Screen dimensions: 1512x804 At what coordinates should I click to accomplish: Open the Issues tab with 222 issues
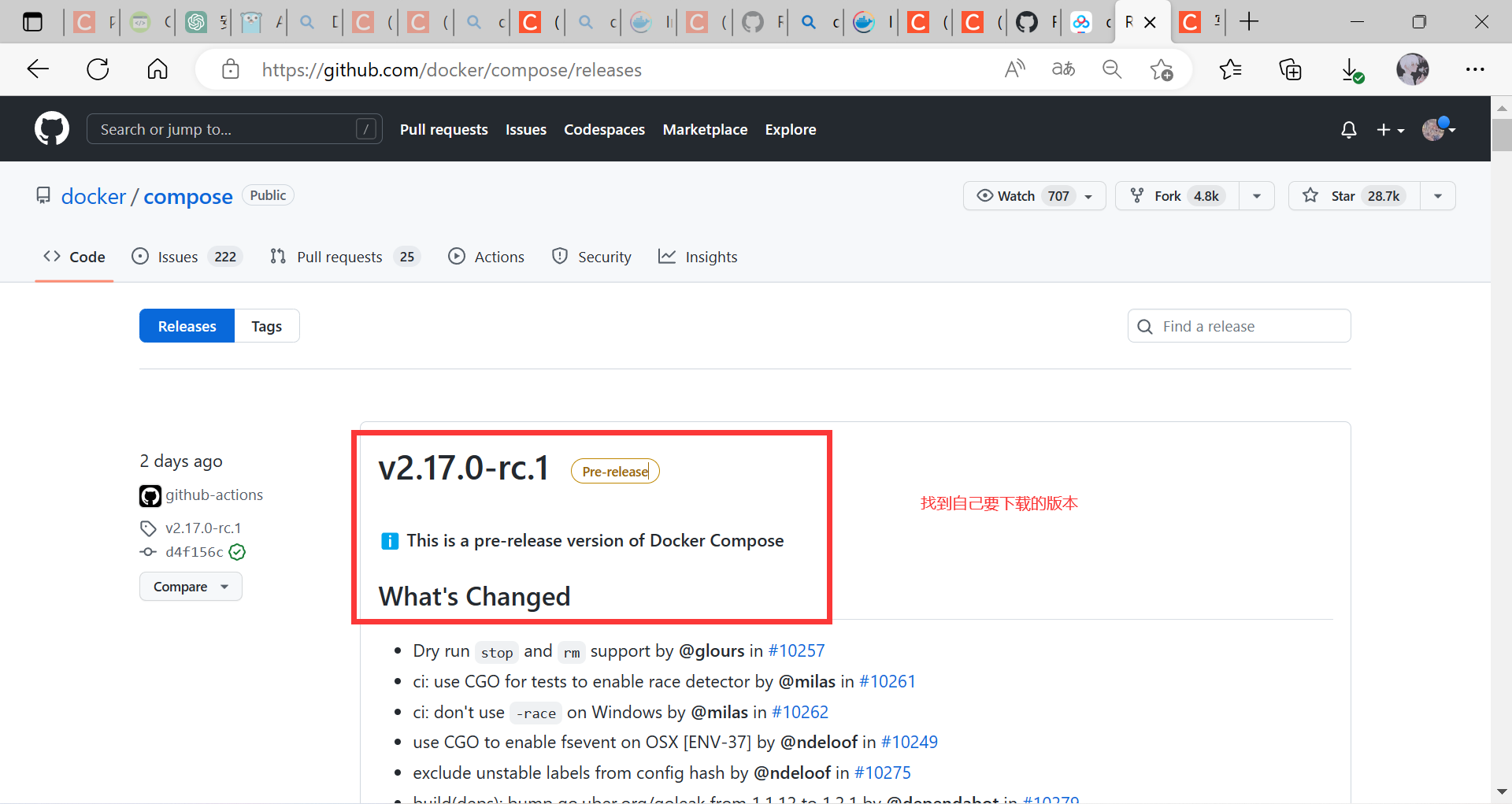187,257
